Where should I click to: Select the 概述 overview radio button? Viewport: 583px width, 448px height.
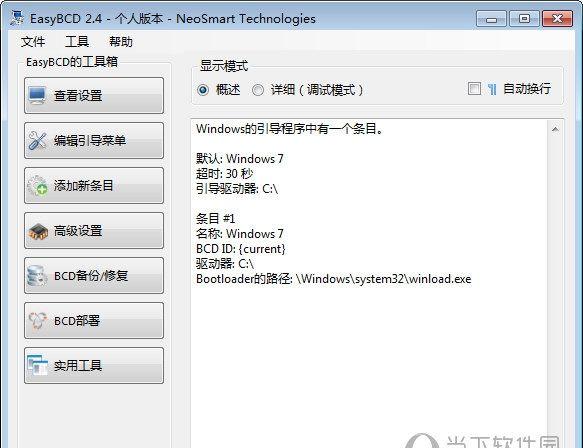pyautogui.click(x=203, y=90)
